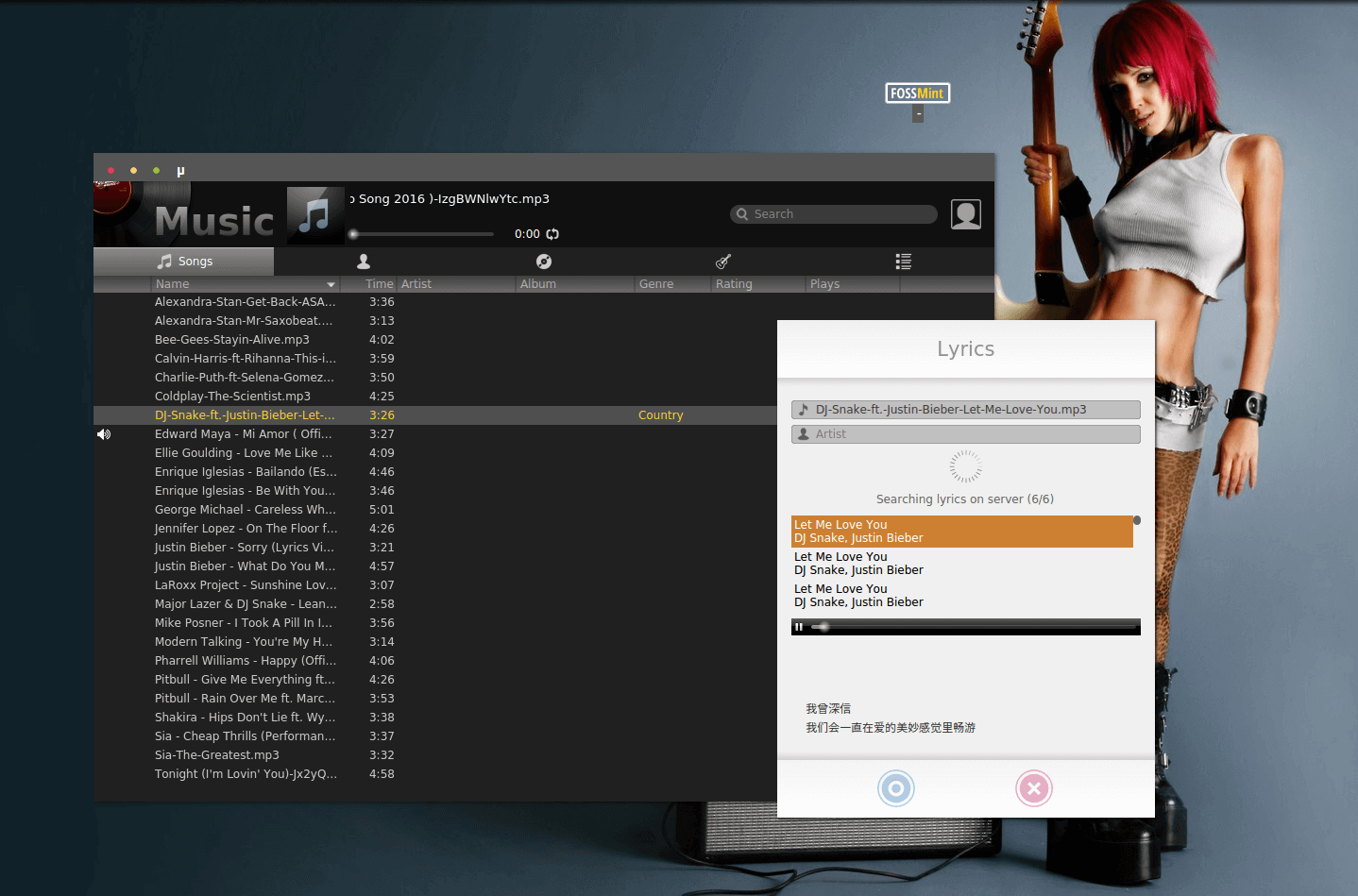The image size is (1358, 896).
Task: Select Ellie Goulding - Love Me Like song
Action: coord(244,453)
